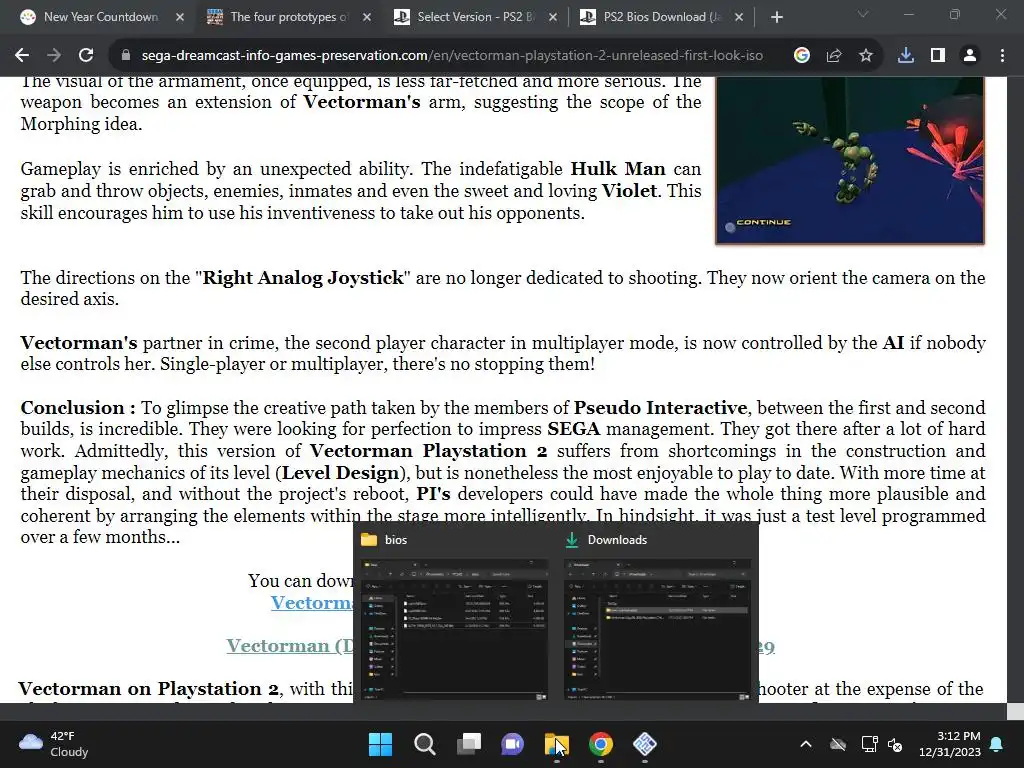Switch to Select Version - PS2 tab
The width and height of the screenshot is (1024, 768).
(x=476, y=17)
